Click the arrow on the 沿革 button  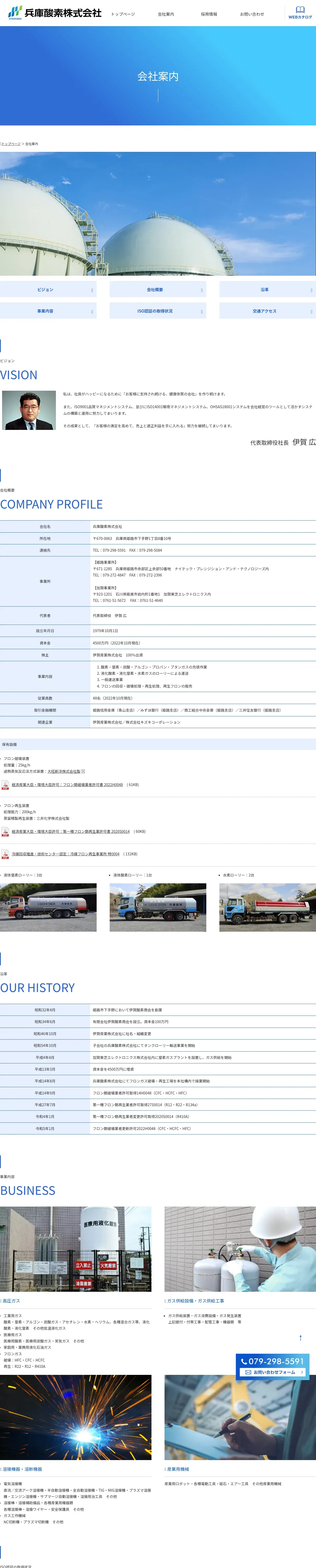coord(311,290)
